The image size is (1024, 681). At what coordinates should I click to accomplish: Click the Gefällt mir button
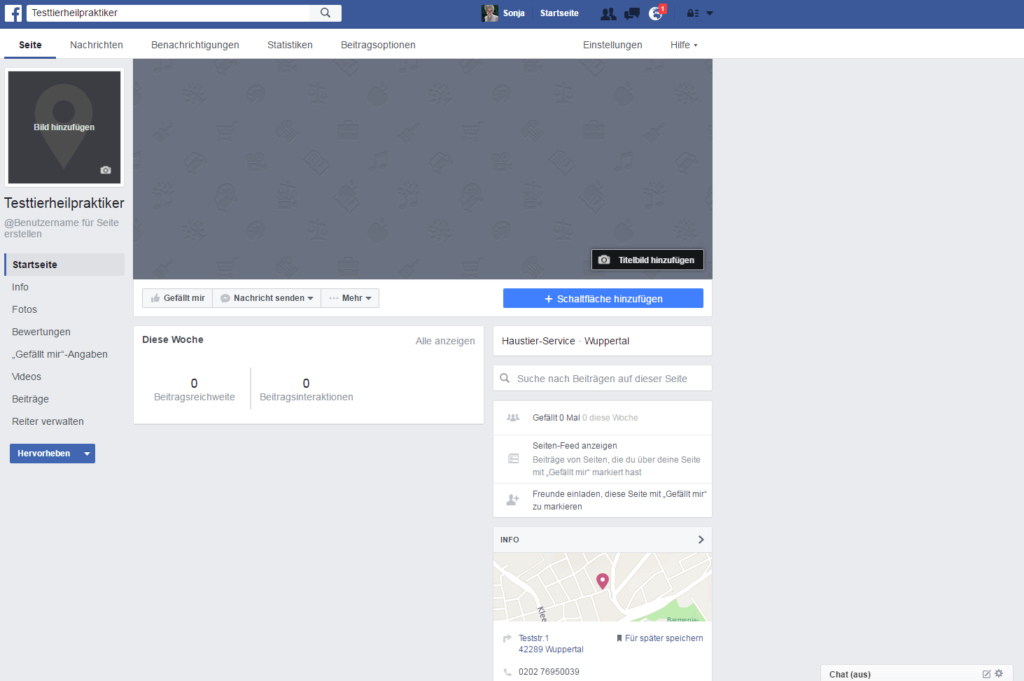tap(178, 298)
